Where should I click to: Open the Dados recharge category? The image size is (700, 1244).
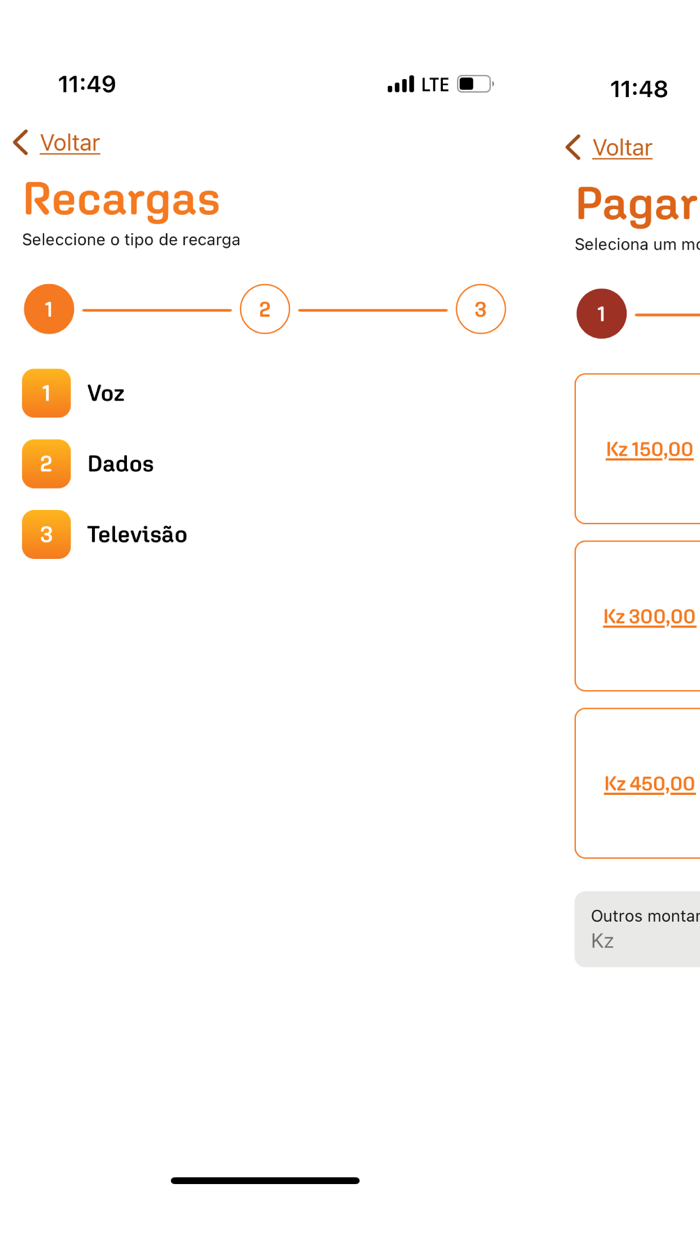[x=121, y=464]
